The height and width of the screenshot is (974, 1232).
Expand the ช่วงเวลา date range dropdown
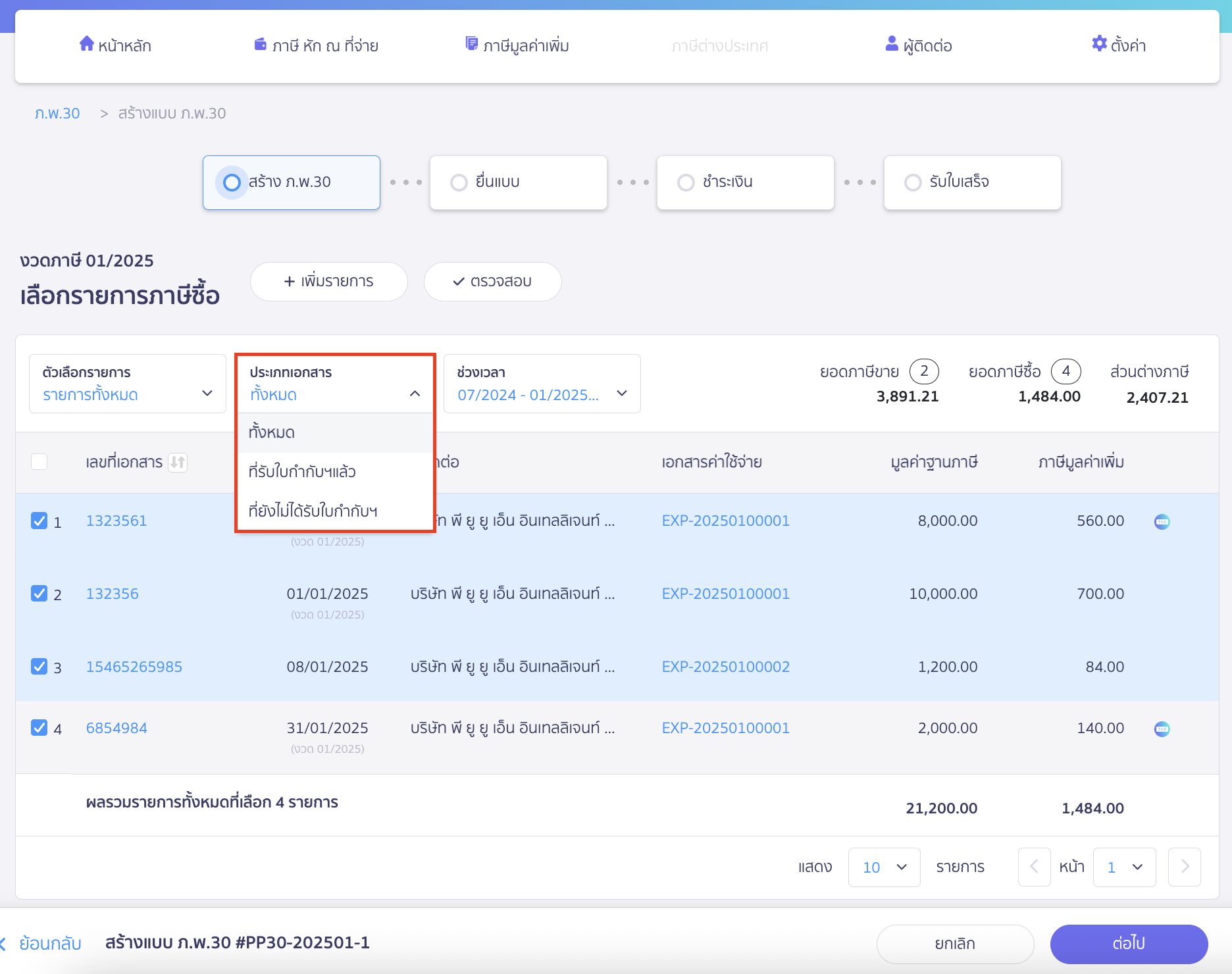pyautogui.click(x=542, y=384)
